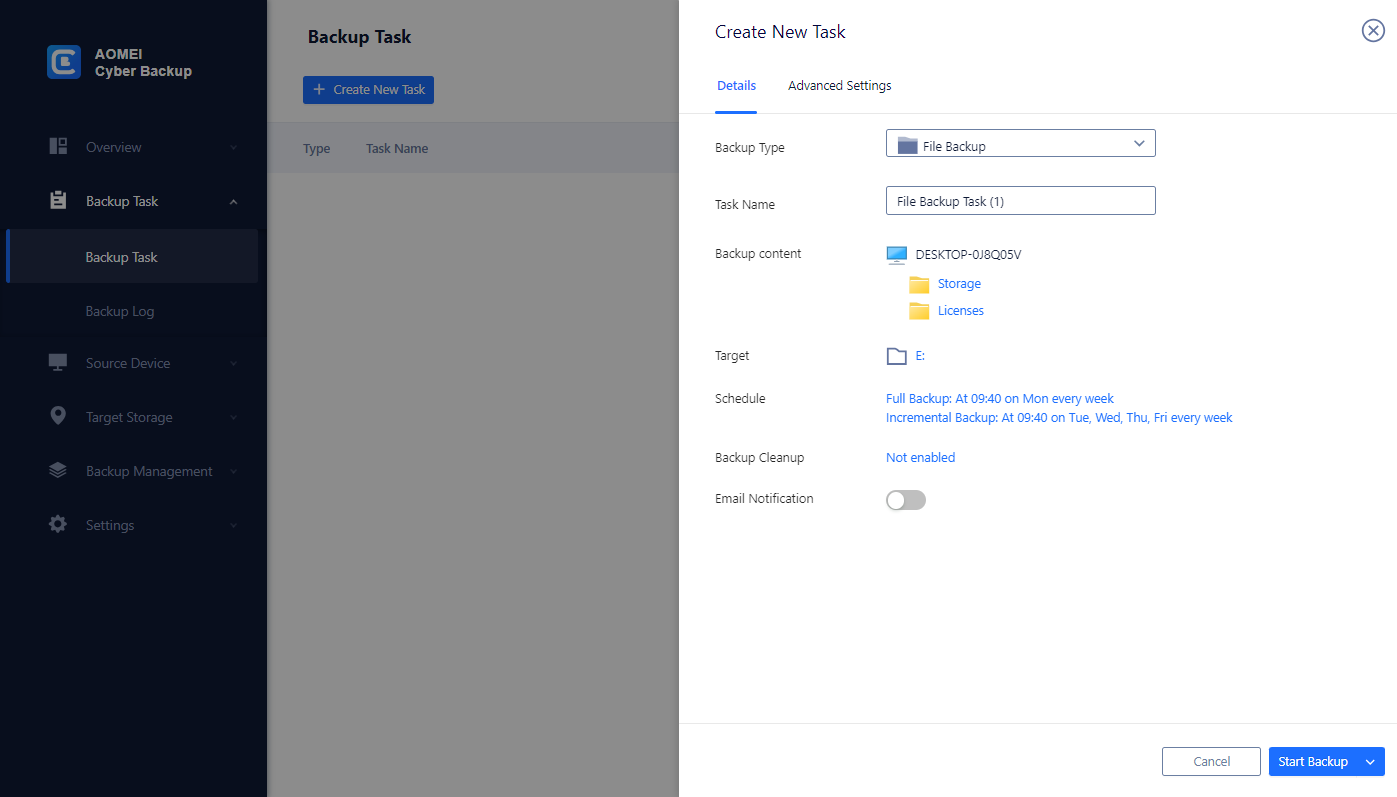Click the AOMEI Cyber Backup logo icon

point(64,62)
